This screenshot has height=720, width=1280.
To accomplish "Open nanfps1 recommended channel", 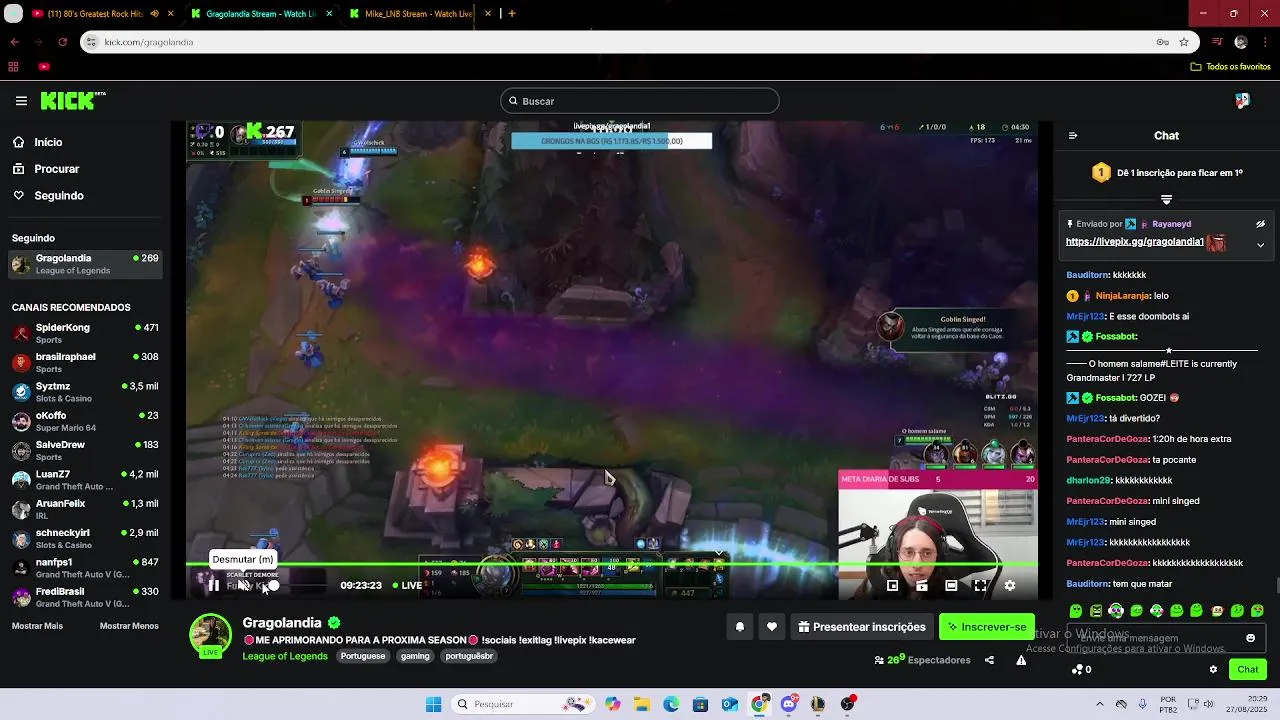I will [86, 568].
